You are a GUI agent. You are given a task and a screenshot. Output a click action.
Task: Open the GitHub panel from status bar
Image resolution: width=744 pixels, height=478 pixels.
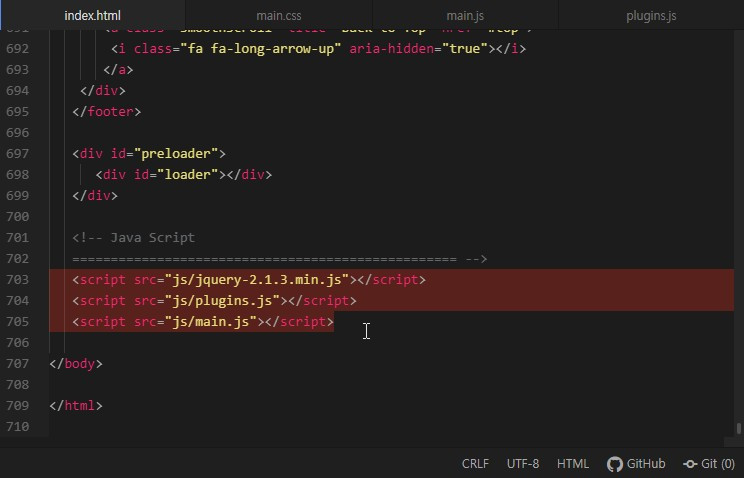coord(636,463)
